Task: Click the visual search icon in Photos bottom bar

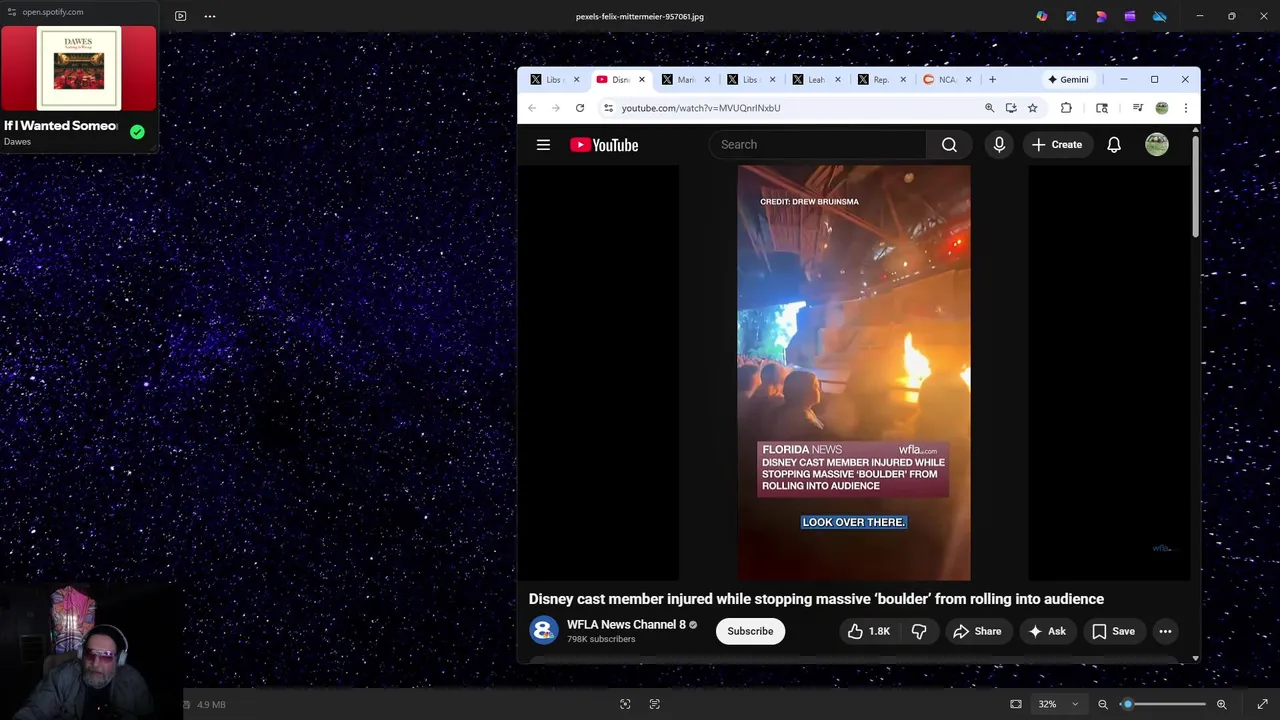Action: tap(625, 704)
